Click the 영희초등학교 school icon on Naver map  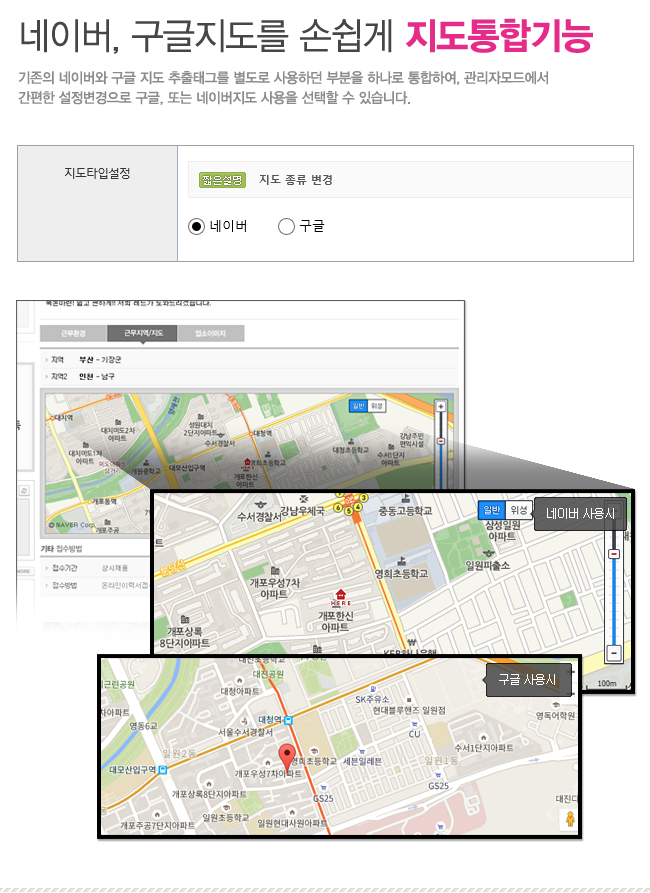[401, 562]
